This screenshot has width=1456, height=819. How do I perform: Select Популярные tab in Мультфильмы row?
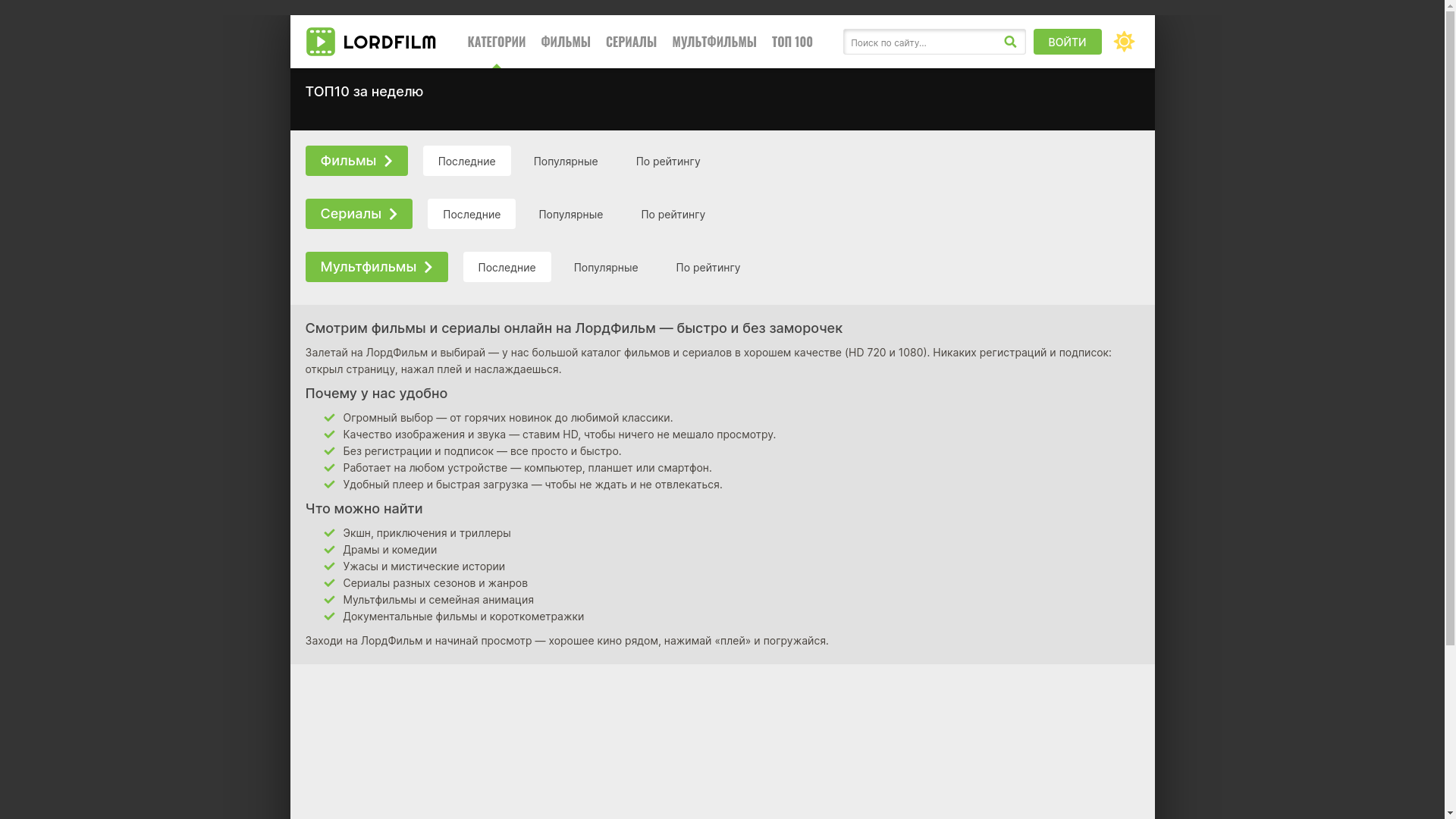click(605, 267)
